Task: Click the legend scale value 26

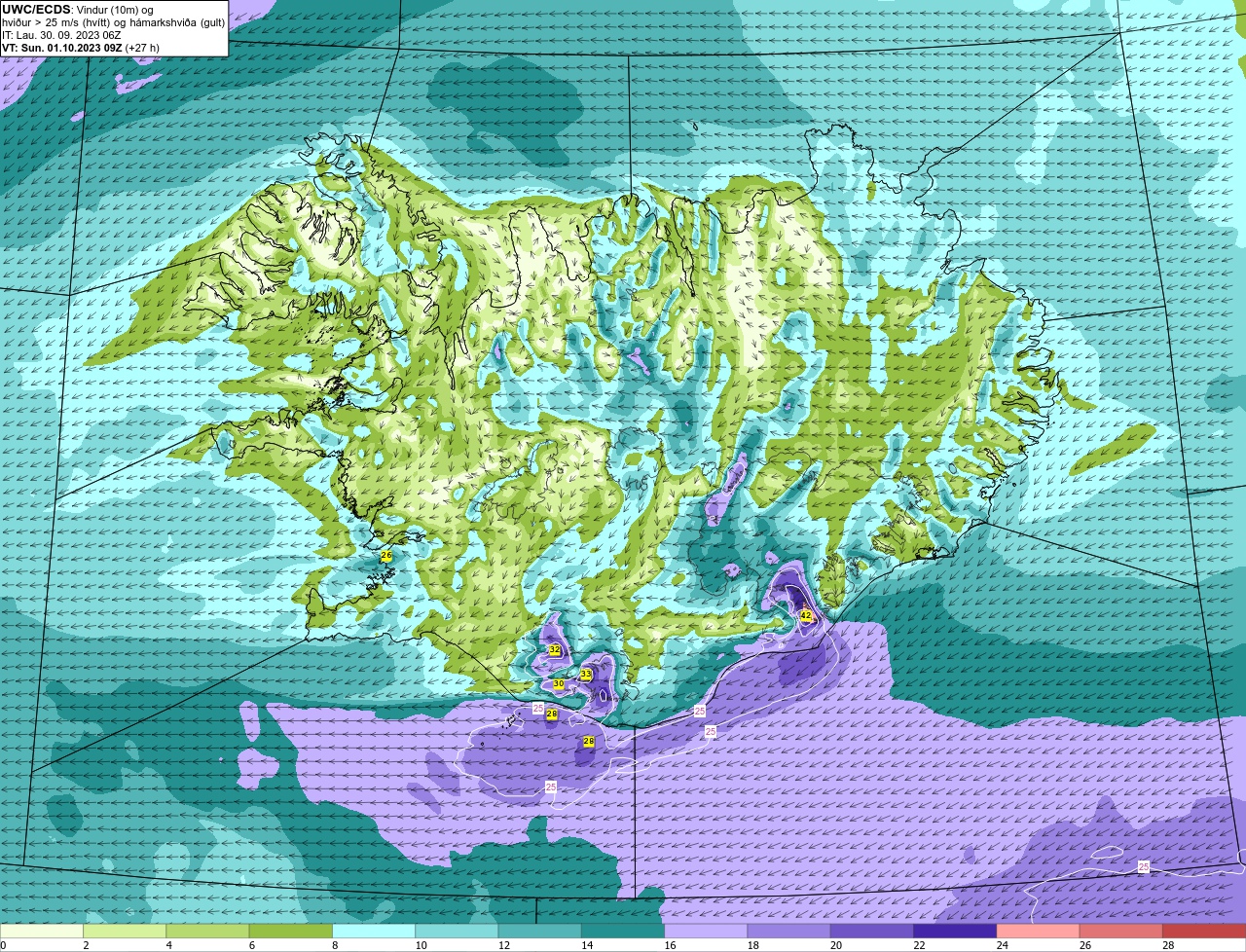Action: (x=1085, y=945)
